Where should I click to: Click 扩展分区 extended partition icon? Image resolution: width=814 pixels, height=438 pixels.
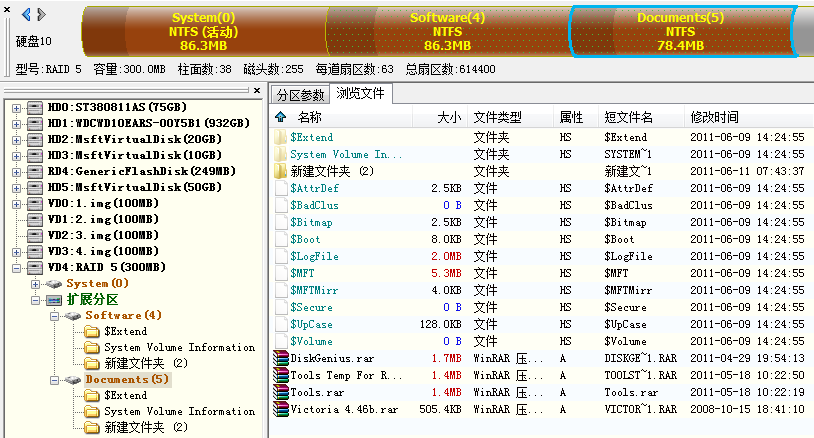tap(54, 300)
